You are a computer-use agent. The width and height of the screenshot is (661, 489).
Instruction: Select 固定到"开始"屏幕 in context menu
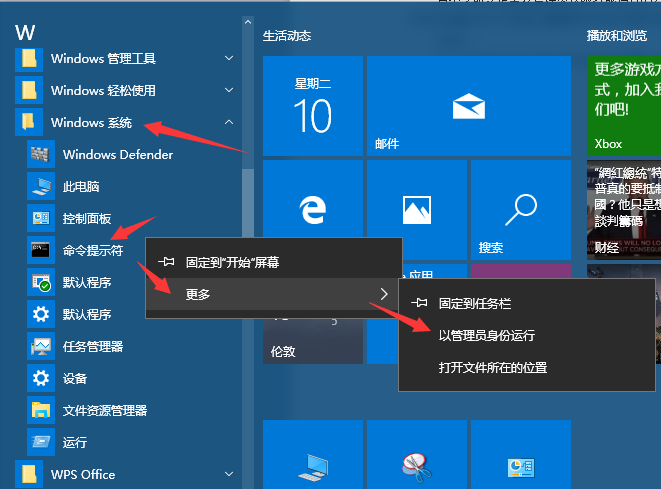click(x=274, y=262)
